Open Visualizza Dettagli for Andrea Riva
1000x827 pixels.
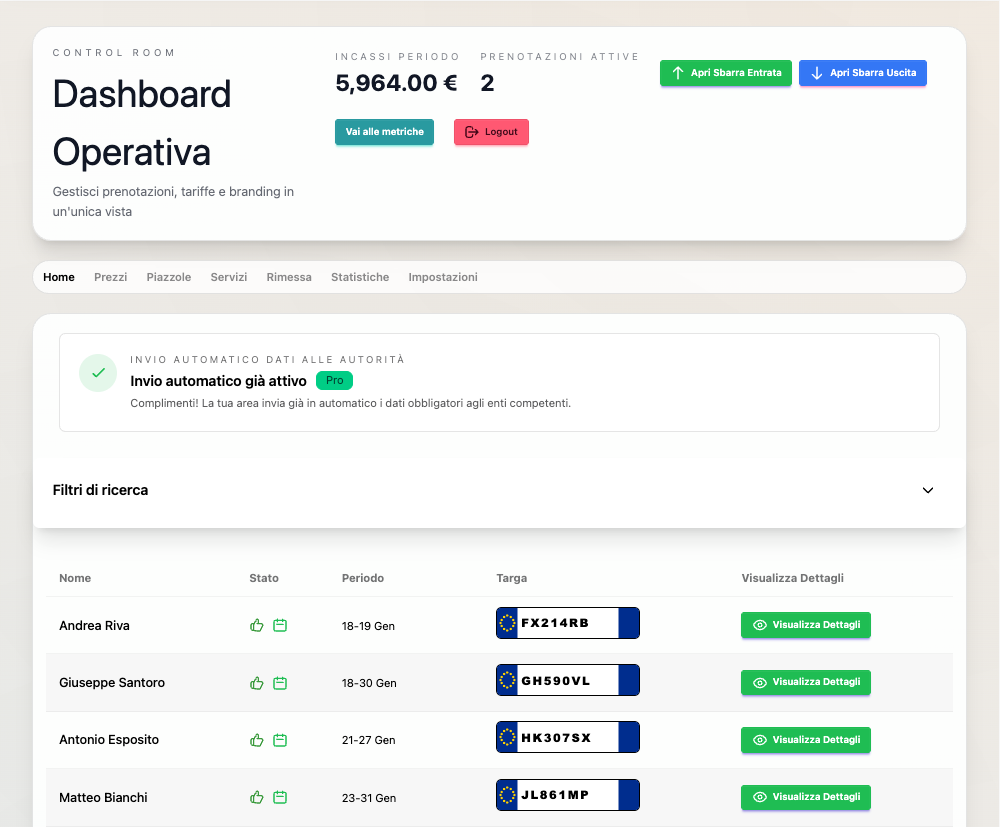click(x=806, y=624)
